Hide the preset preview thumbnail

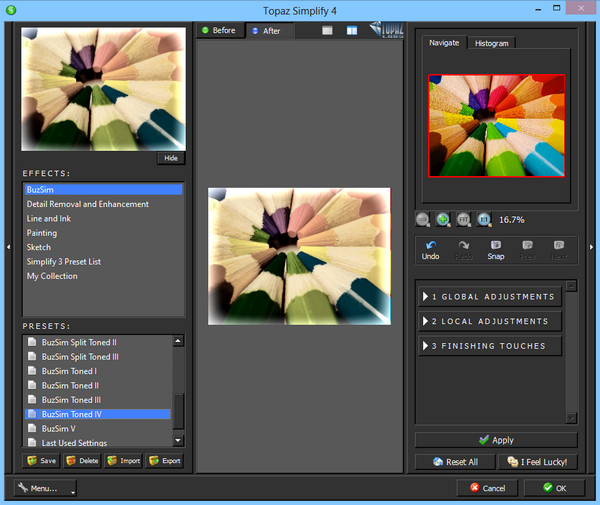[170, 158]
